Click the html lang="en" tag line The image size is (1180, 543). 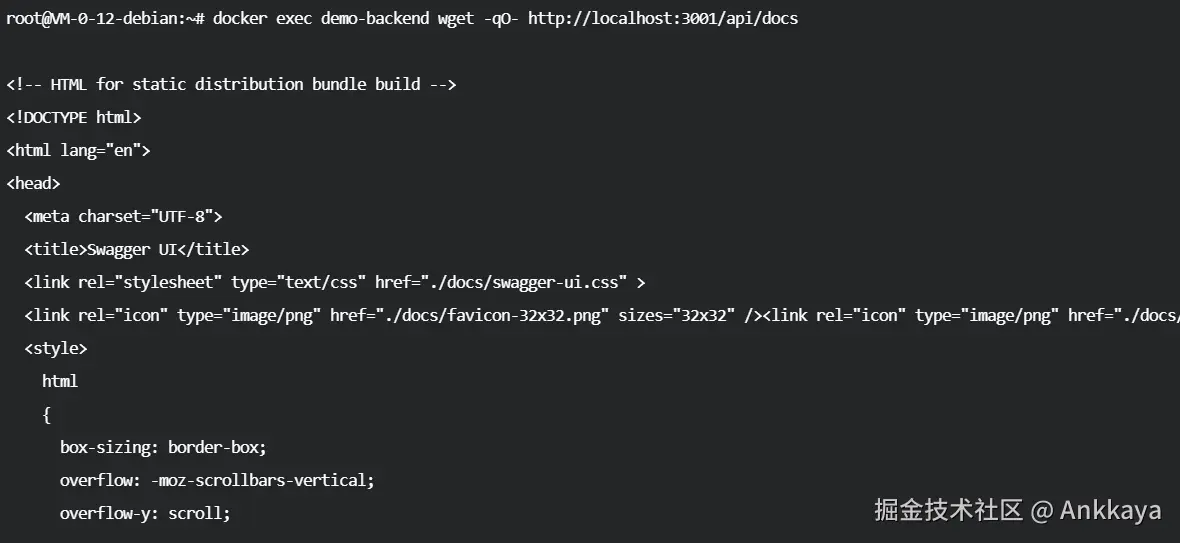[x=78, y=150]
